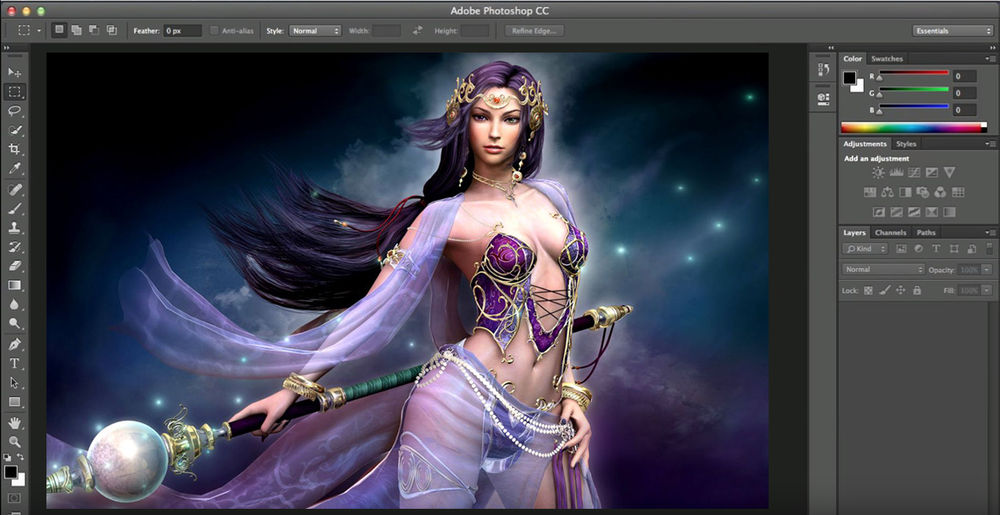The height and width of the screenshot is (515, 1000).
Task: Swap foreground and background colors
Action: click(x=20, y=457)
